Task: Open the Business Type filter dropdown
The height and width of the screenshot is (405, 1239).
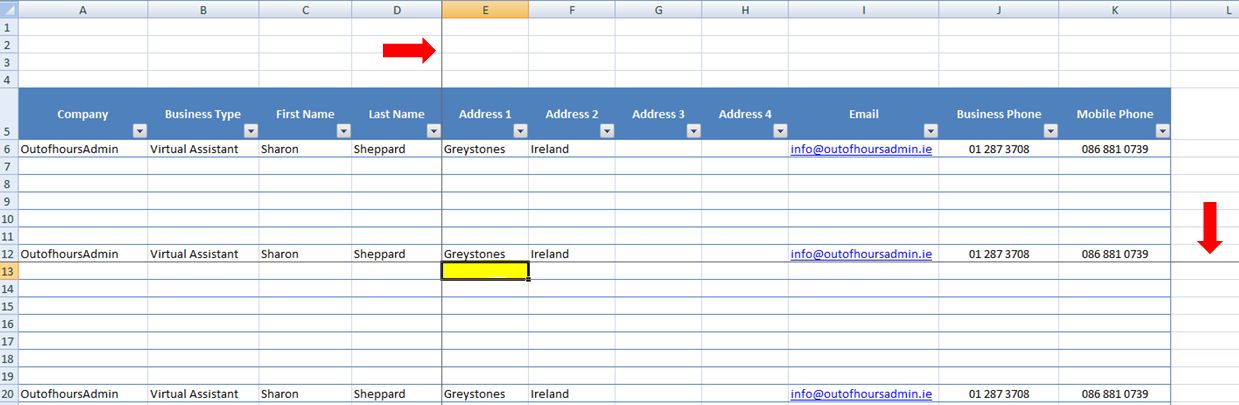Action: coord(251,131)
